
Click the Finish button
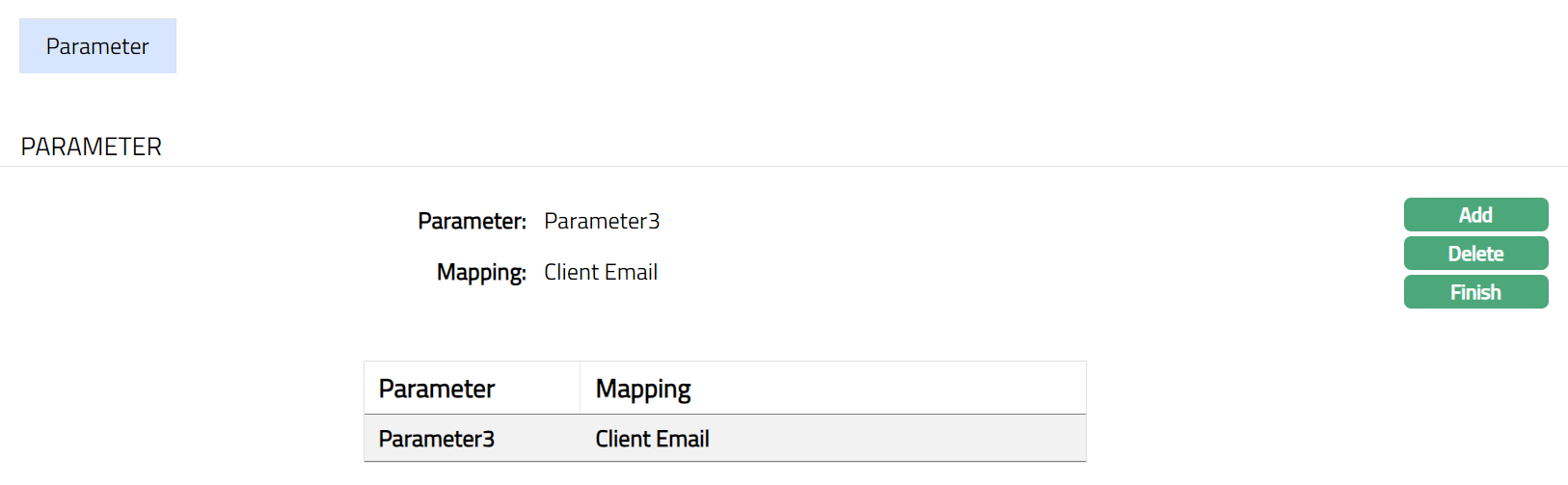[1475, 292]
